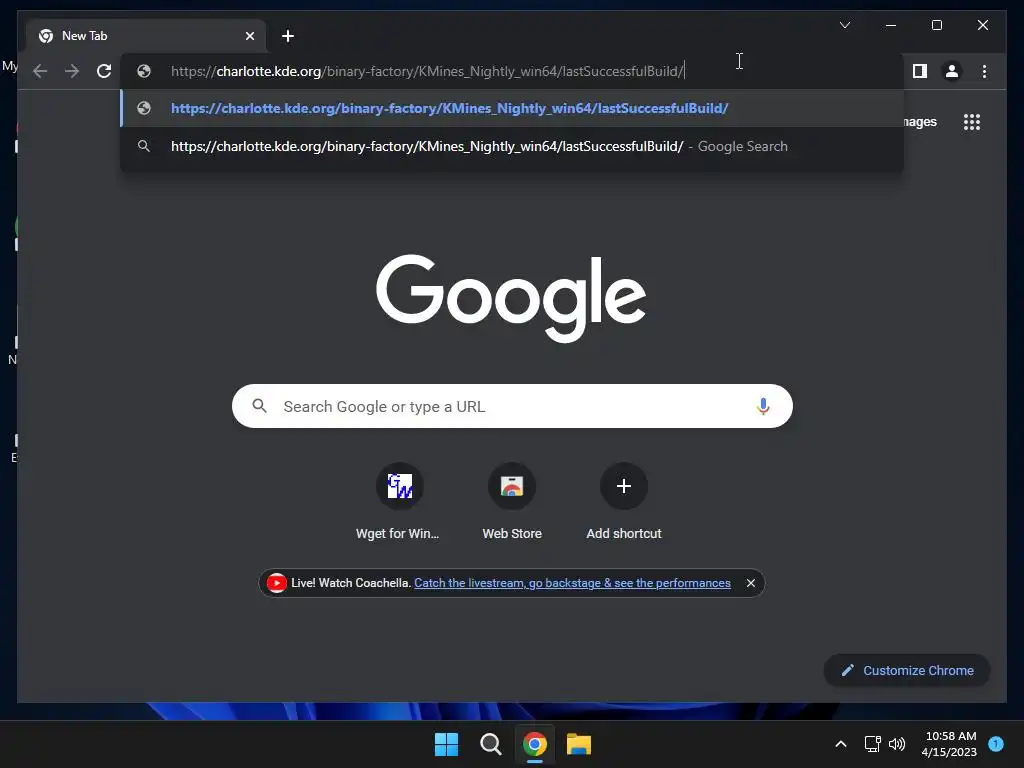1024x768 pixels.
Task: Open the clock showing 10:58 AM
Action: [950, 744]
